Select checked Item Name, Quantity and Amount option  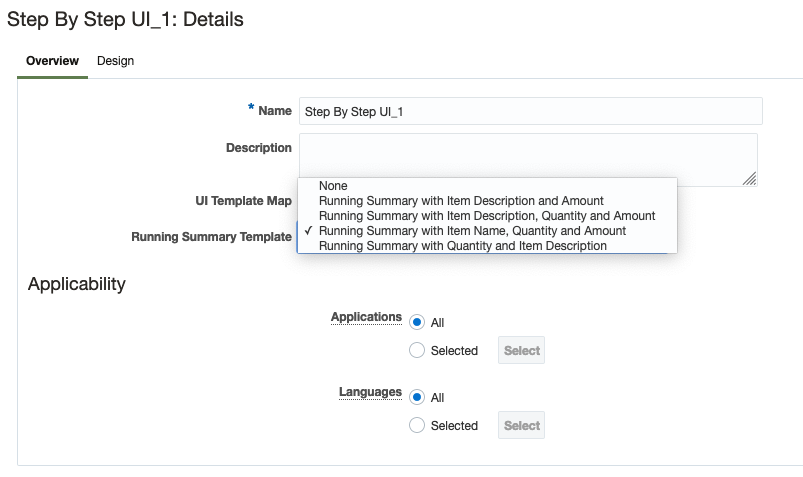(472, 231)
